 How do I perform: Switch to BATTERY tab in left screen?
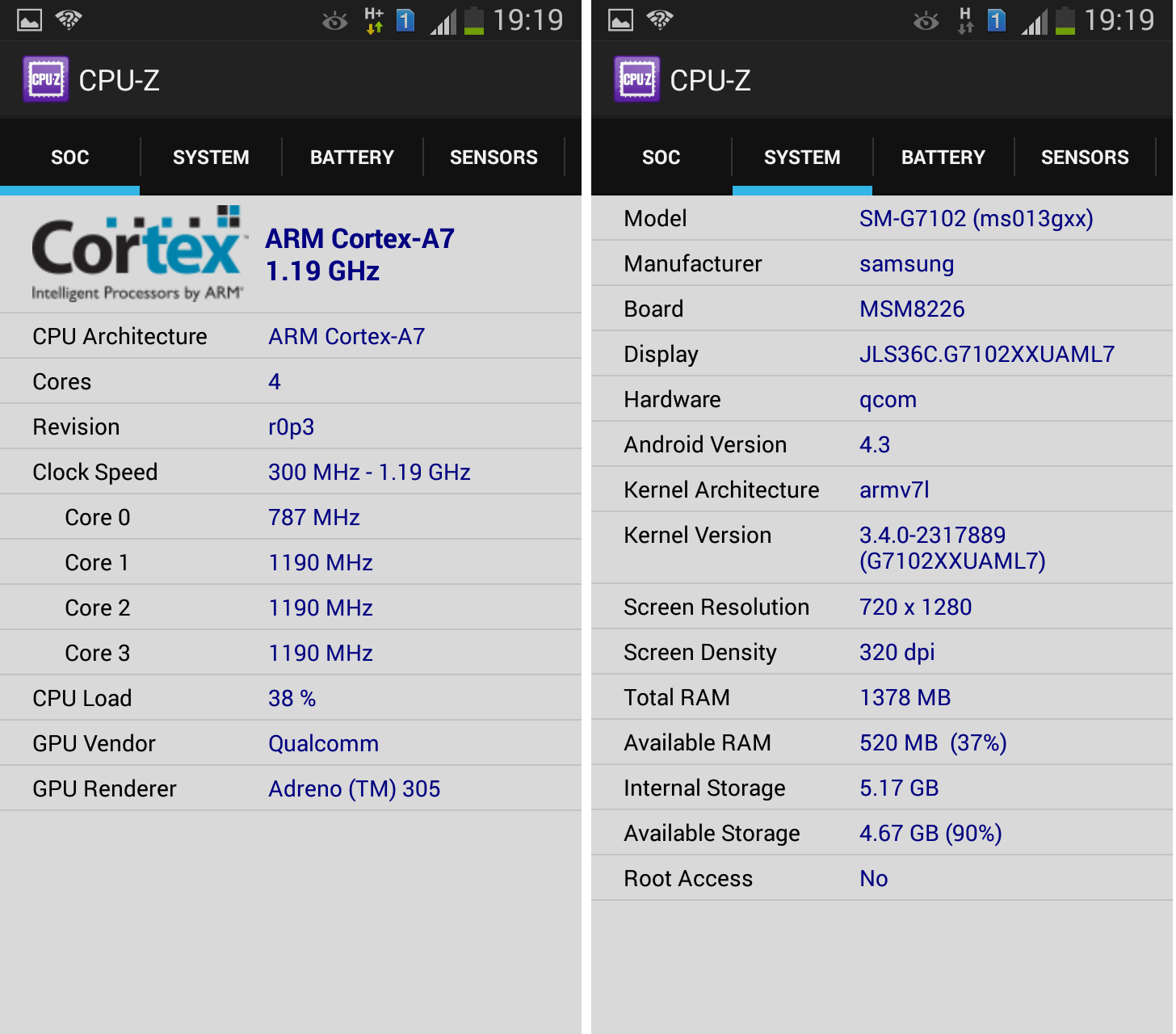[352, 158]
